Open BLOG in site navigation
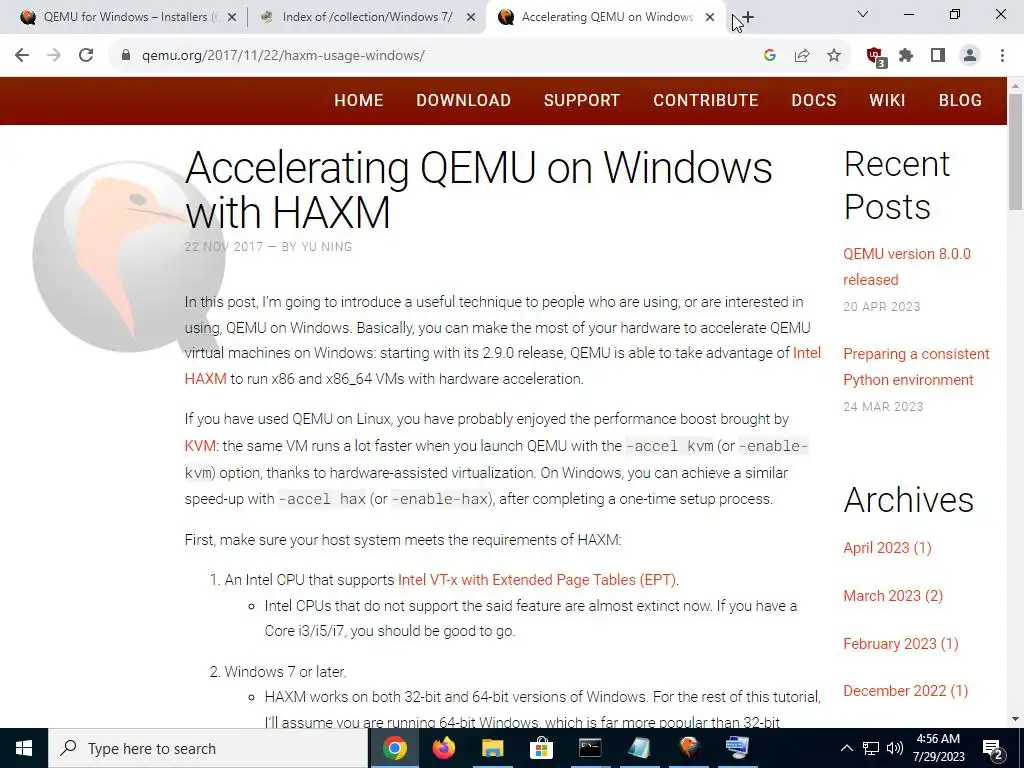 [x=960, y=101]
